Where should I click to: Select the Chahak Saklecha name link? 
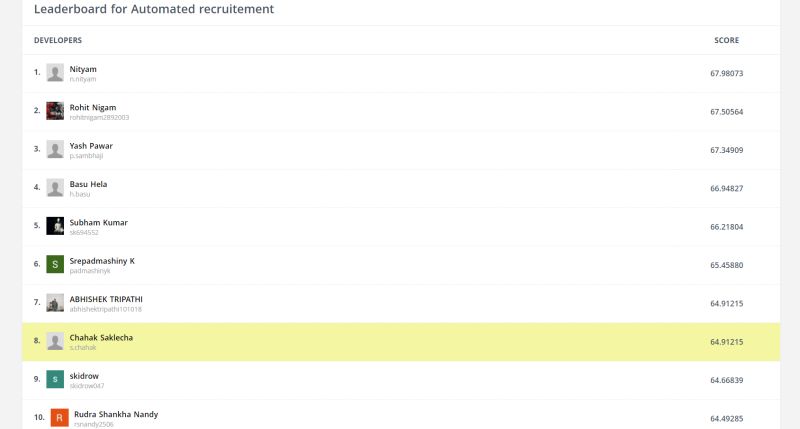[101, 337]
